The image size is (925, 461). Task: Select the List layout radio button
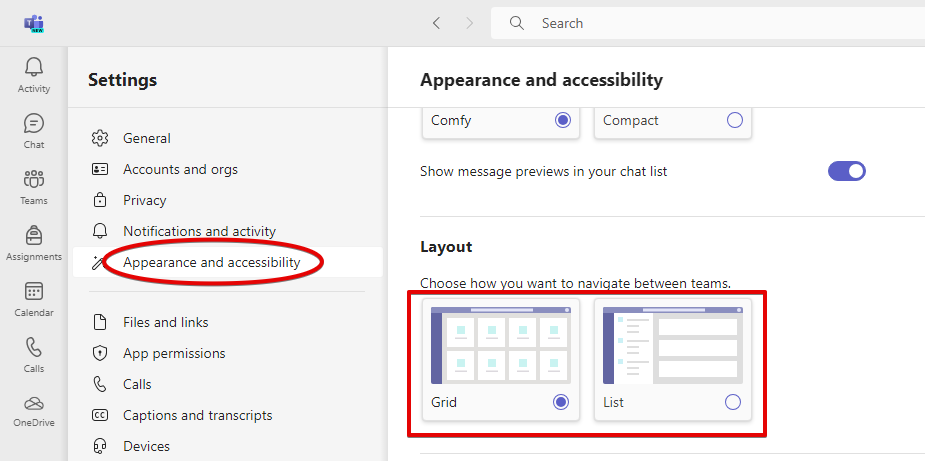tap(733, 402)
